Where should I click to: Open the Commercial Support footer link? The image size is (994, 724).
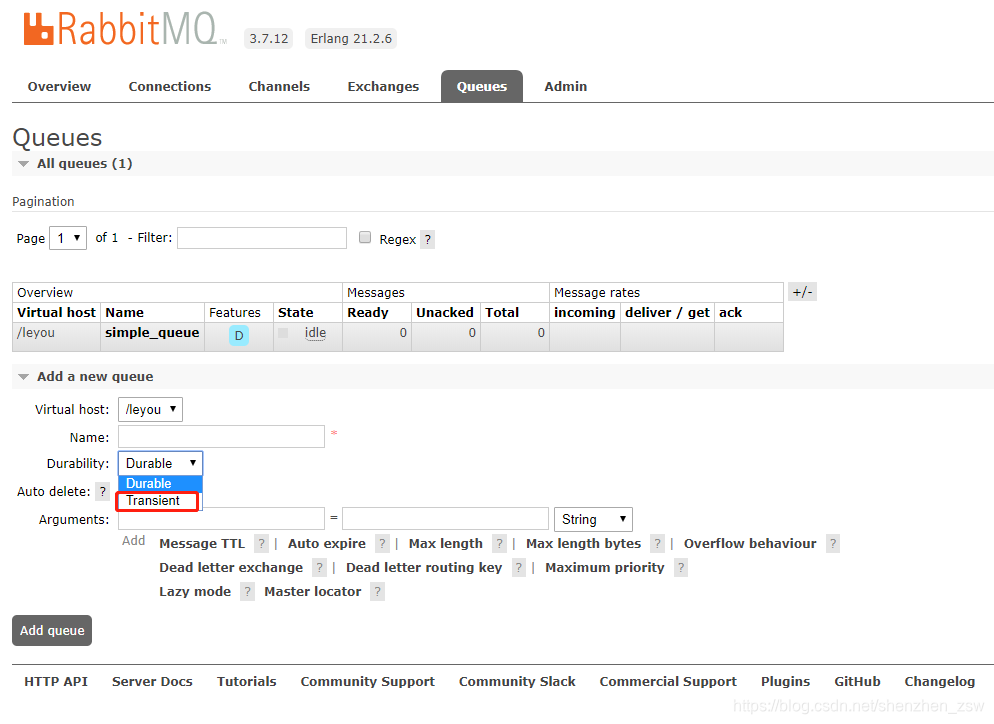[668, 682]
